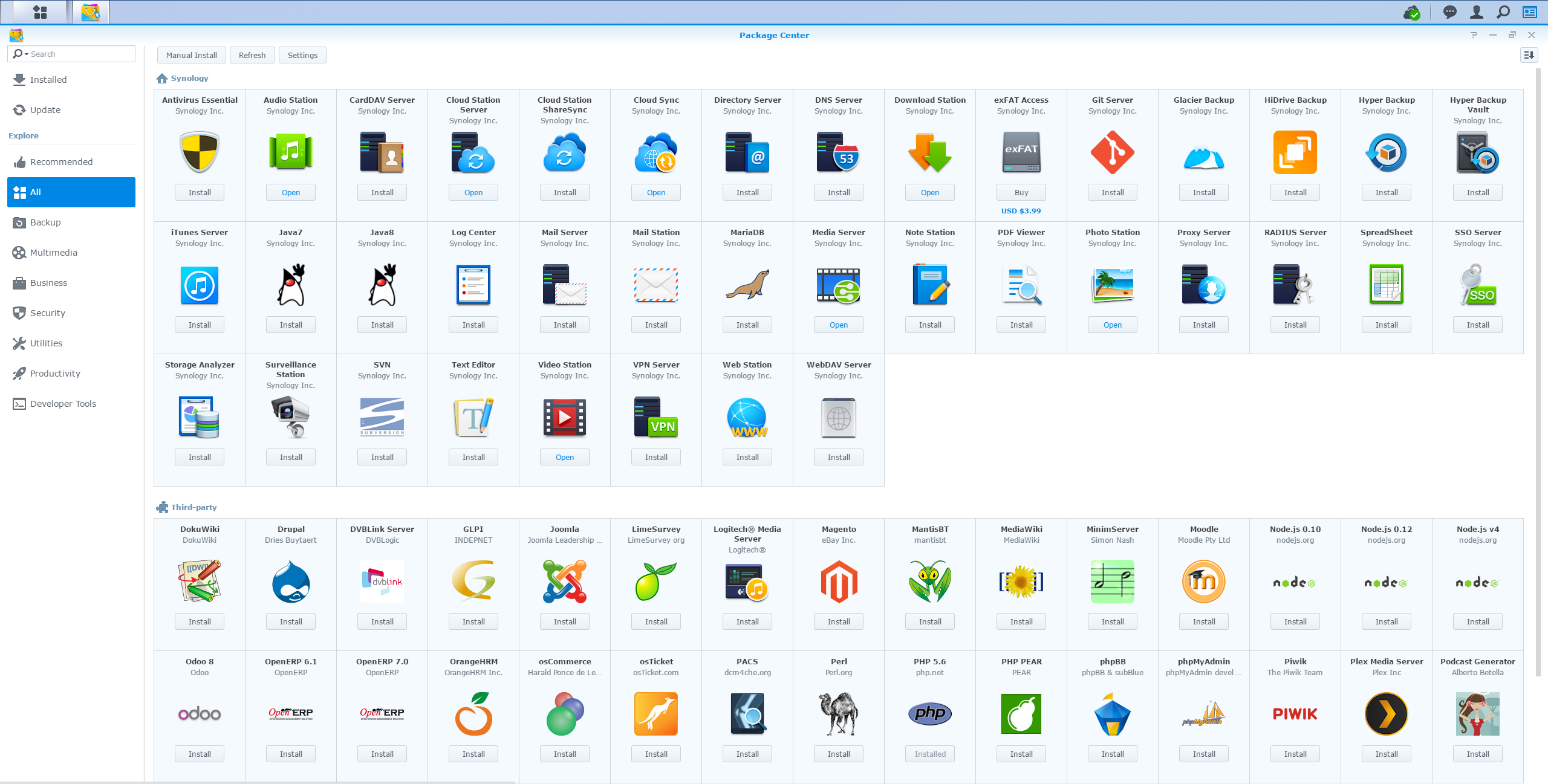
Task: Click the Web Station globe icon
Action: 747,417
